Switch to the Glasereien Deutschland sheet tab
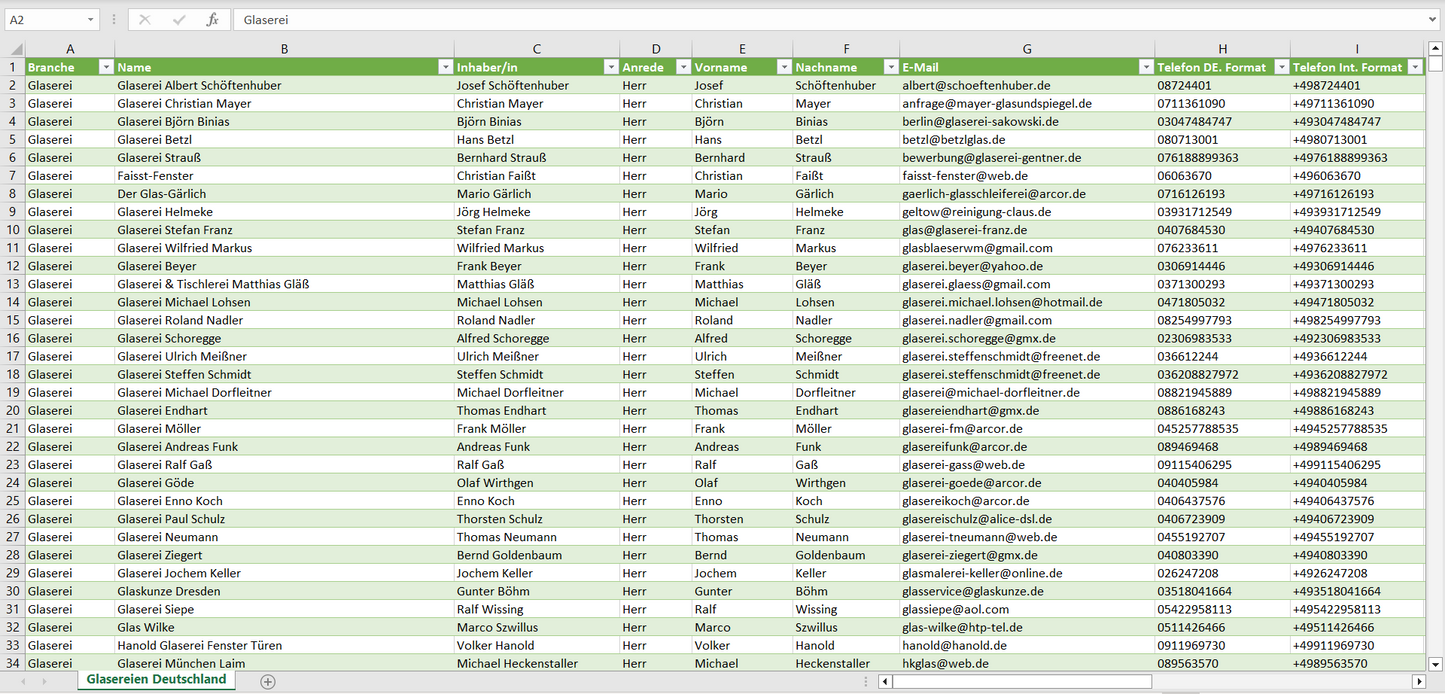Viewport: 1445px width, 694px height. pyautogui.click(x=156, y=680)
